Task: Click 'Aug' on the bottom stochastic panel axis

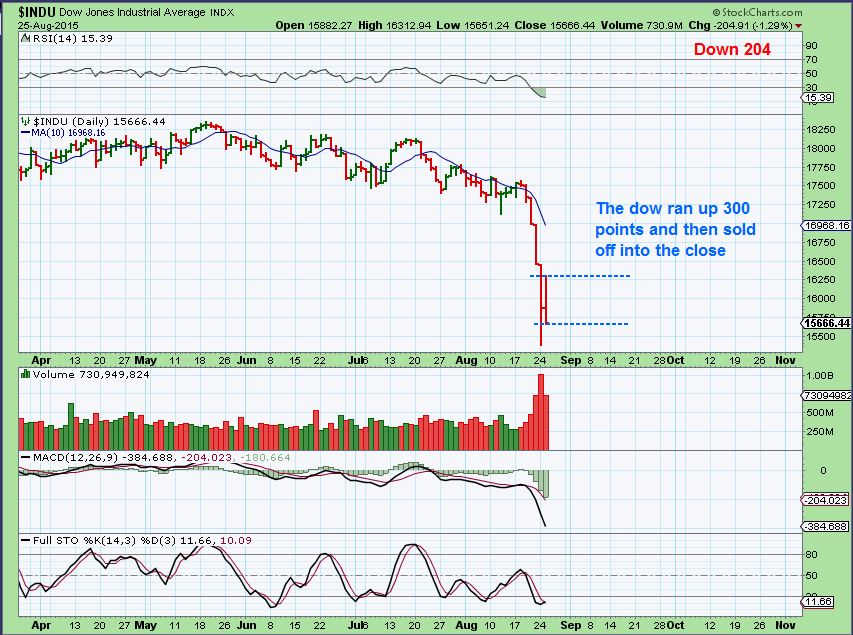Action: coord(467,625)
